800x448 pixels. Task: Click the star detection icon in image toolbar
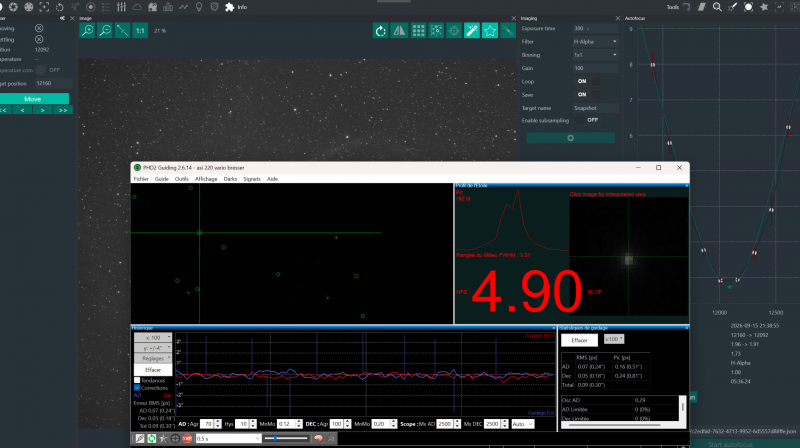436,31
